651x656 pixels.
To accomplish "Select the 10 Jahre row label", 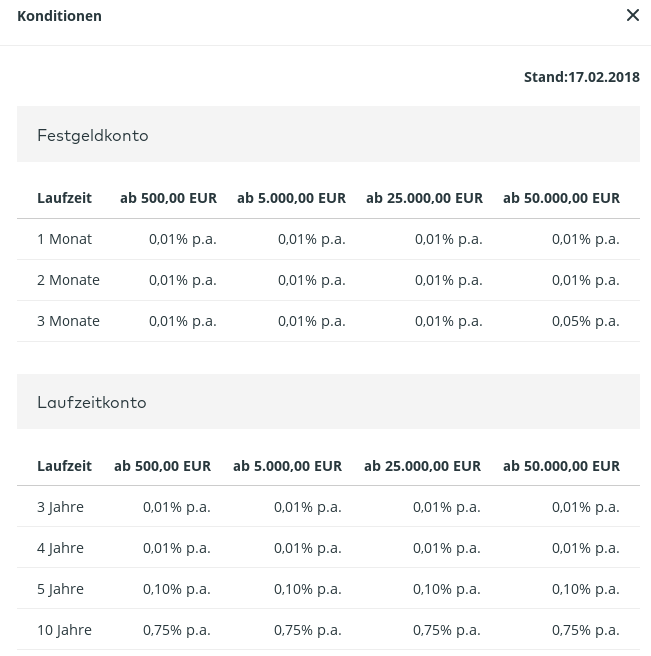I will (64, 630).
